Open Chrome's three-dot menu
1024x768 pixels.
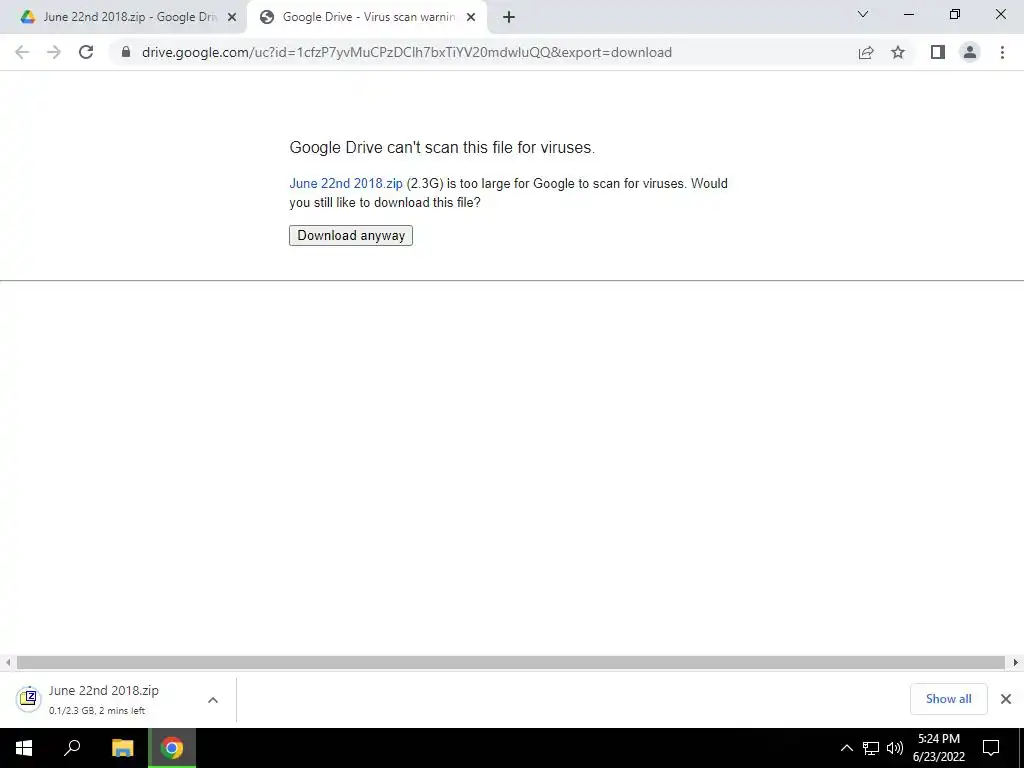(x=1002, y=52)
